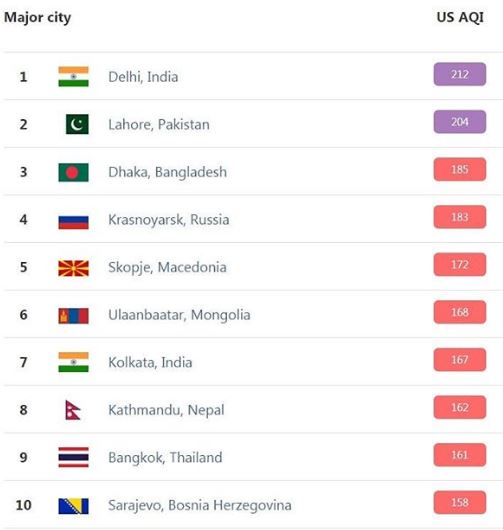Click the red 185 AQI badge
Viewport: 503px width, 530px height.
tap(460, 169)
